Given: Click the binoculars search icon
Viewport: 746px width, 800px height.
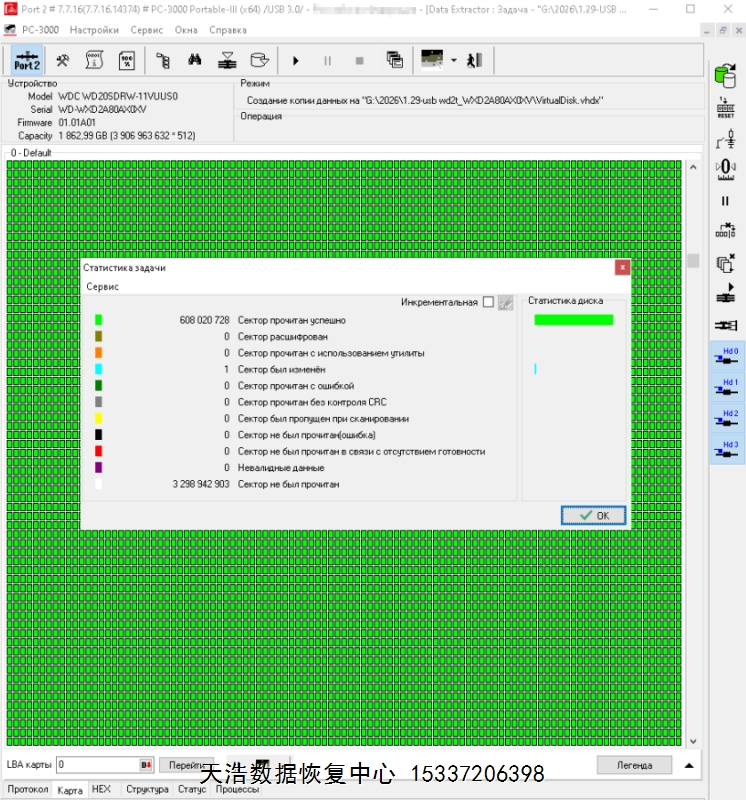Looking at the screenshot, I should 195,60.
